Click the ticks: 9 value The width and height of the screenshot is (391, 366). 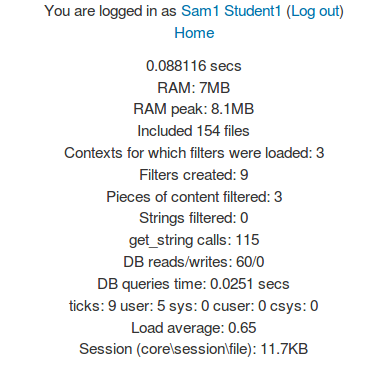point(93,306)
